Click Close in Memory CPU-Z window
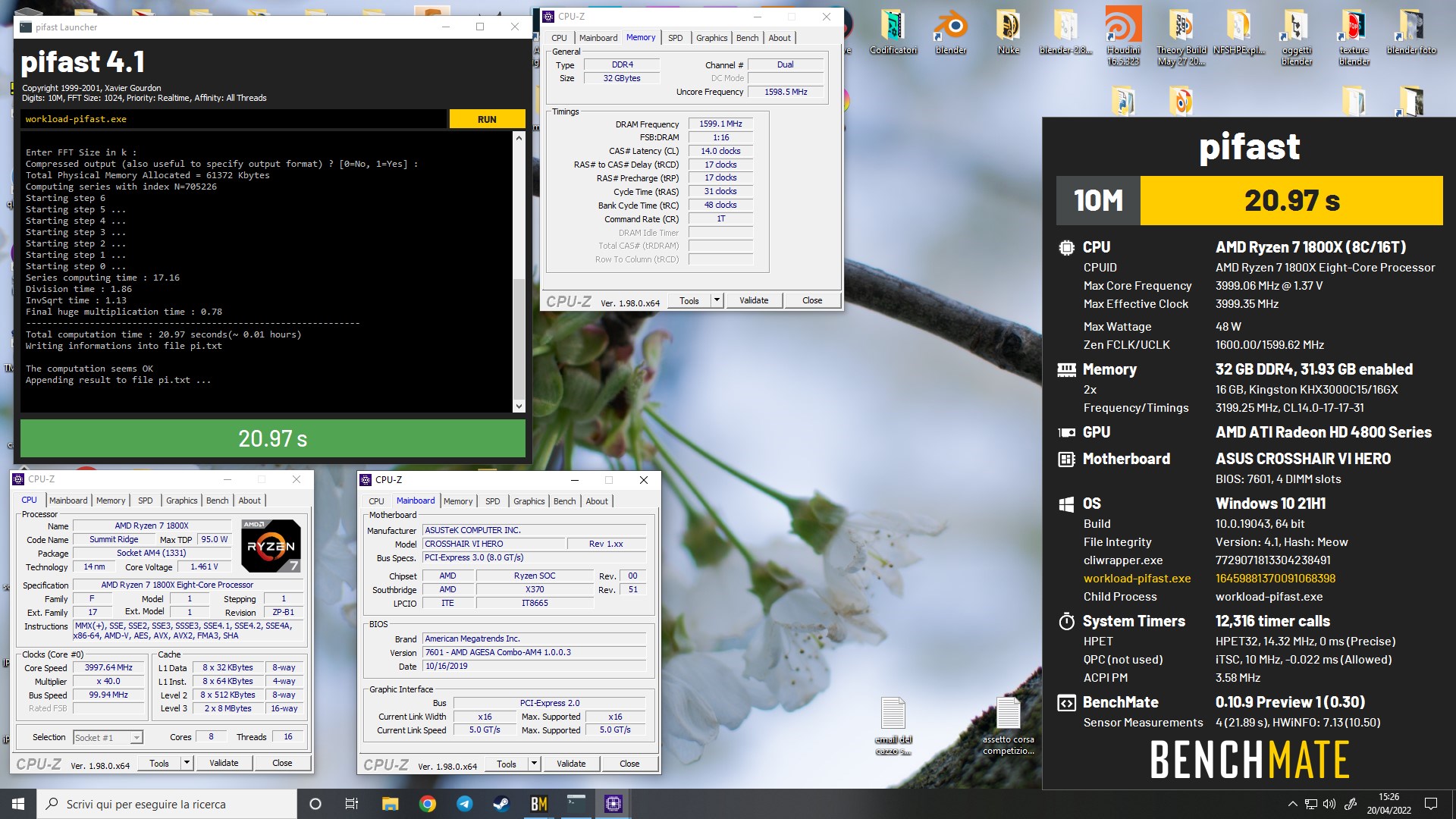This screenshot has width=1456, height=819. click(812, 300)
